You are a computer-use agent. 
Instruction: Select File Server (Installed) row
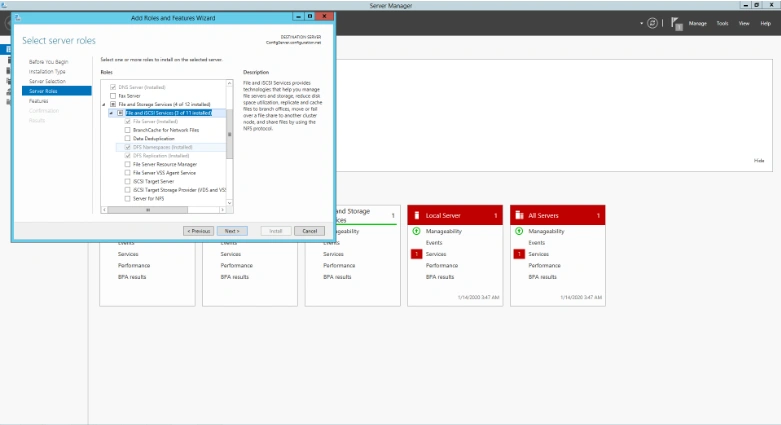tap(155, 122)
